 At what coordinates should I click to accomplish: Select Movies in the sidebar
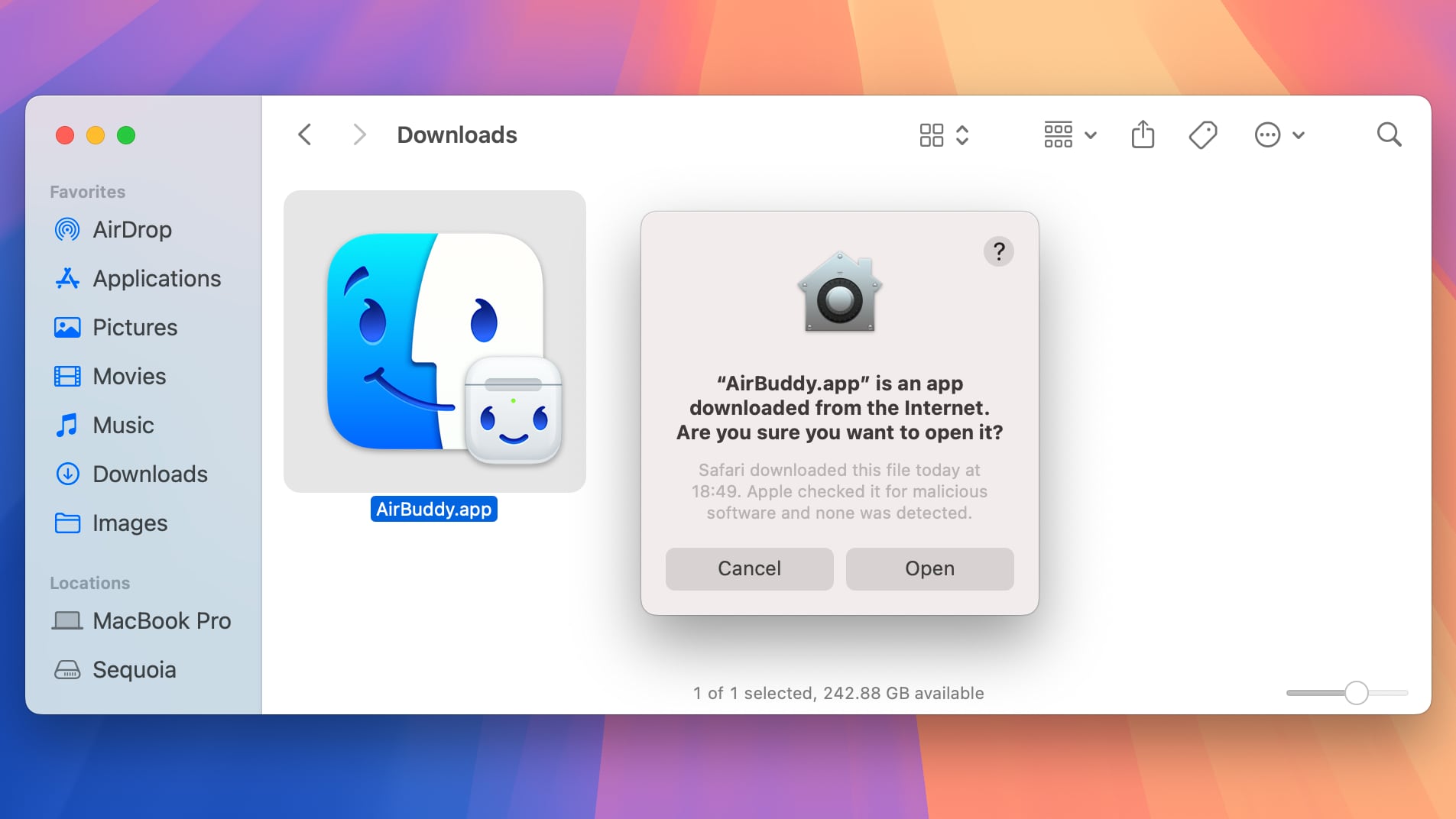129,376
